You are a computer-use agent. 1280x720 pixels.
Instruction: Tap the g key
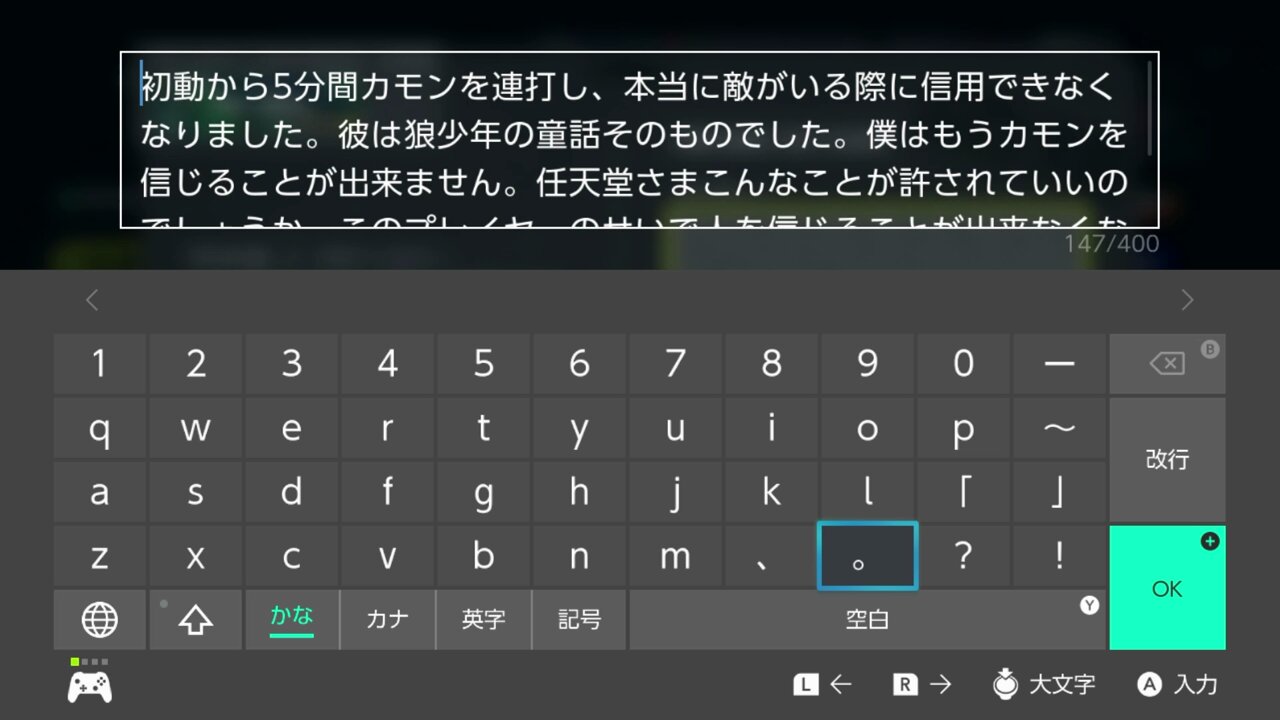484,492
